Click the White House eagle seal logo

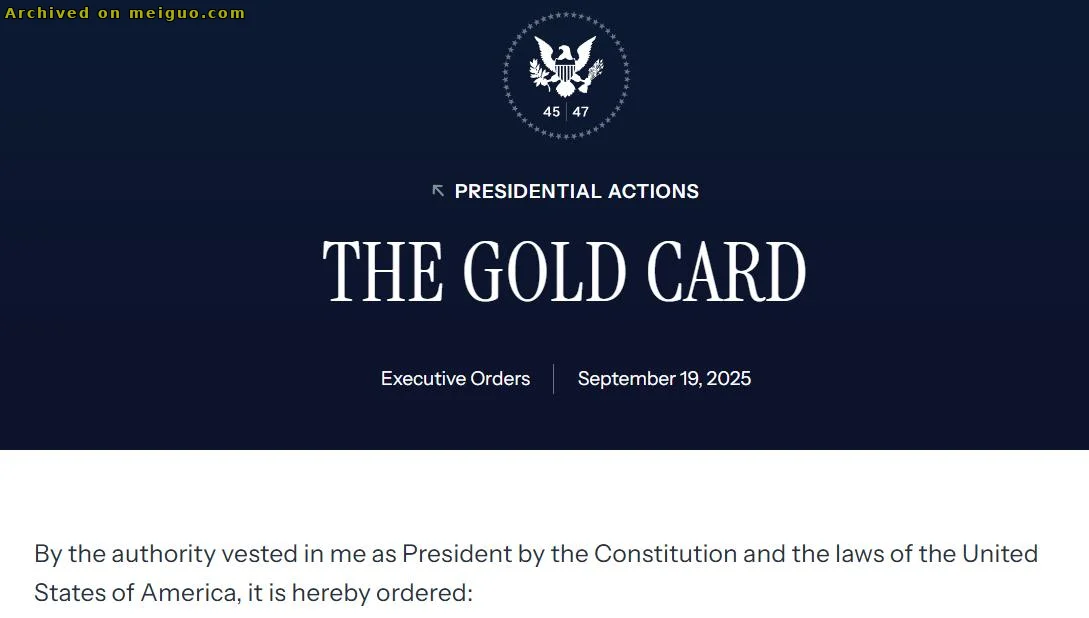[566, 76]
